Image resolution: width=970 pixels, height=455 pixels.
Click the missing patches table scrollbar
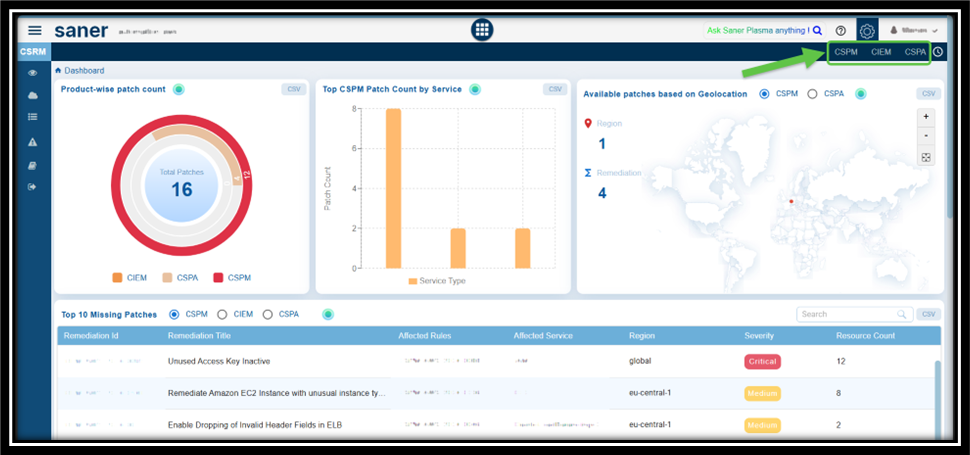[x=938, y=399]
